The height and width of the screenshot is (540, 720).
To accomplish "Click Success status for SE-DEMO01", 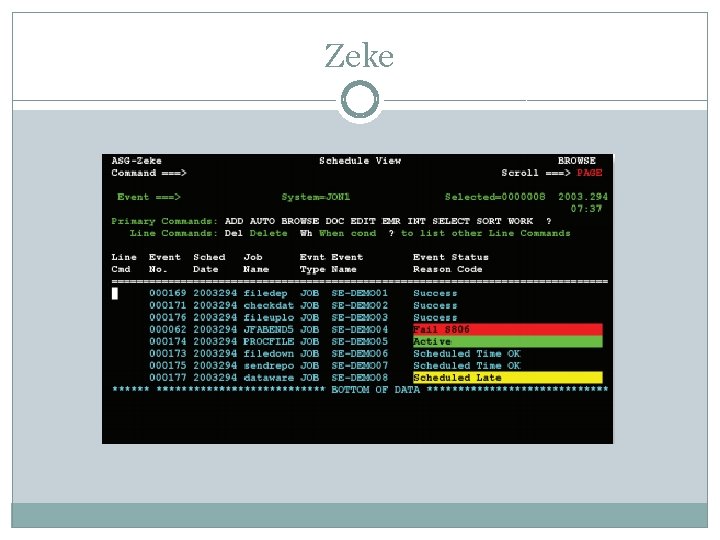I will [435, 293].
